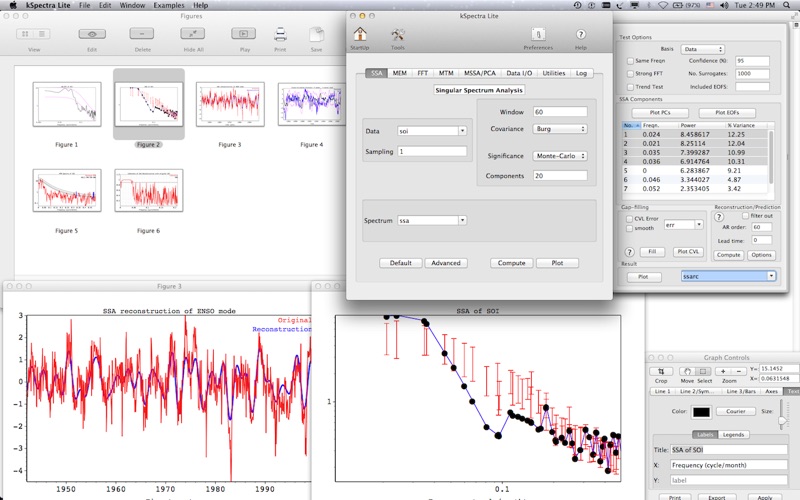Tick the smooth checkbox in Gap-filling
Viewport: 800px width, 500px height.
(629, 229)
